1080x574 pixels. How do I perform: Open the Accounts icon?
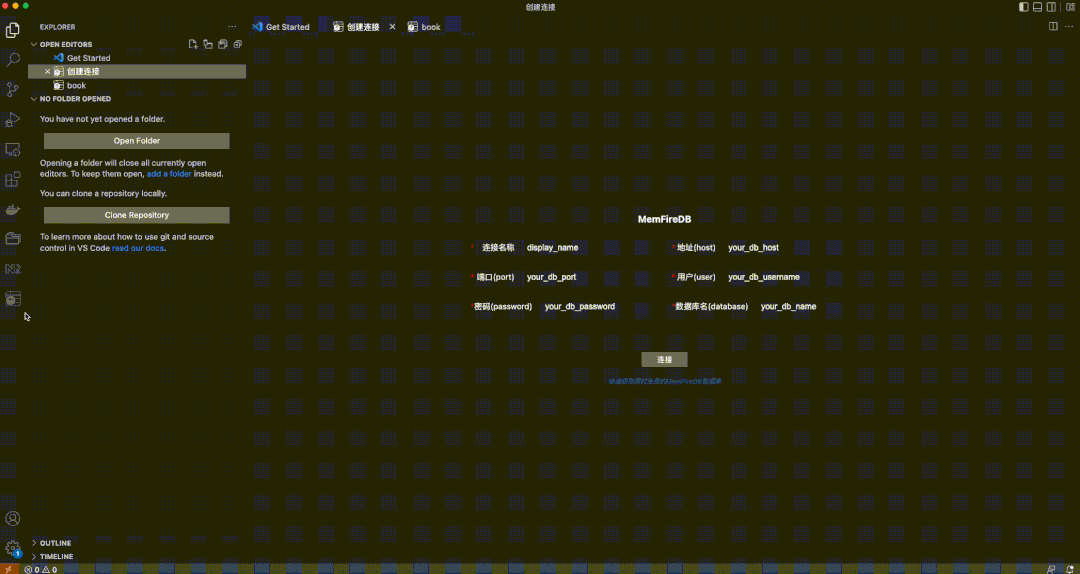pos(12,518)
